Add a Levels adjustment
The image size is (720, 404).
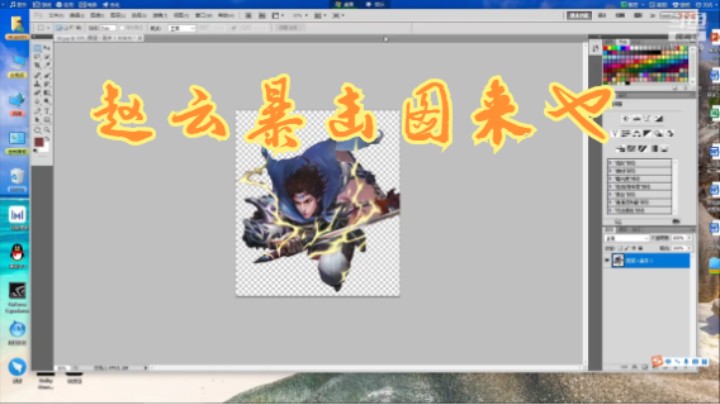pos(636,118)
